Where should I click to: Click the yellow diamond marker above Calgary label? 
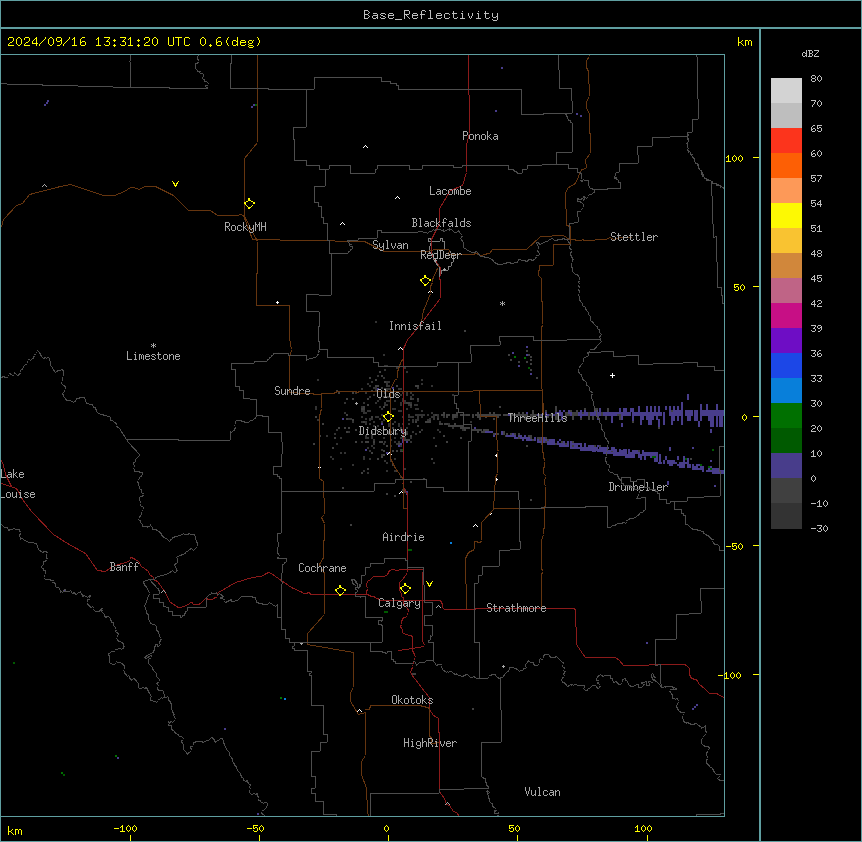(405, 589)
